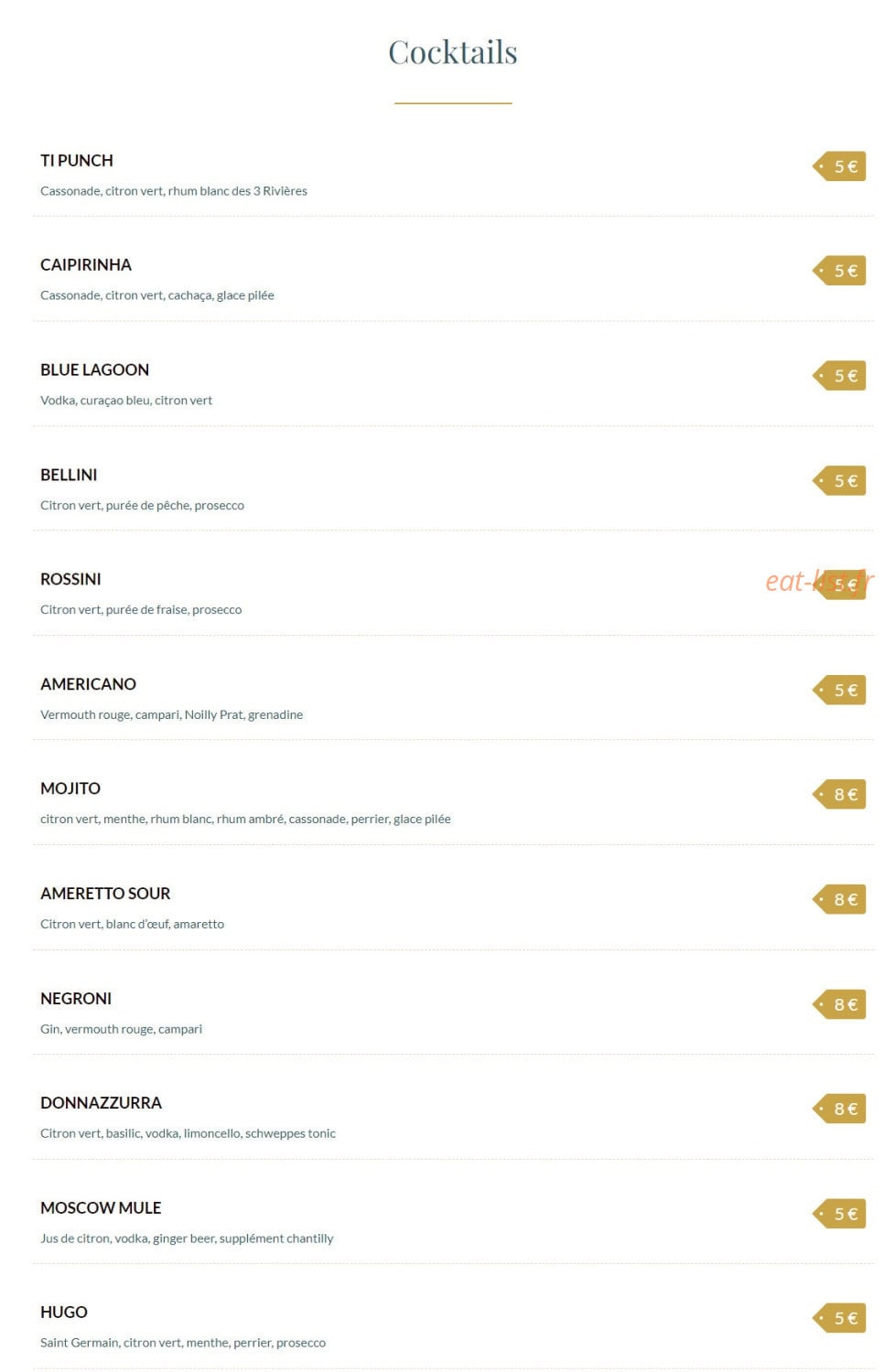Click the eat-list watermark link
The width and height of the screenshot is (895, 1372).
pos(820,581)
